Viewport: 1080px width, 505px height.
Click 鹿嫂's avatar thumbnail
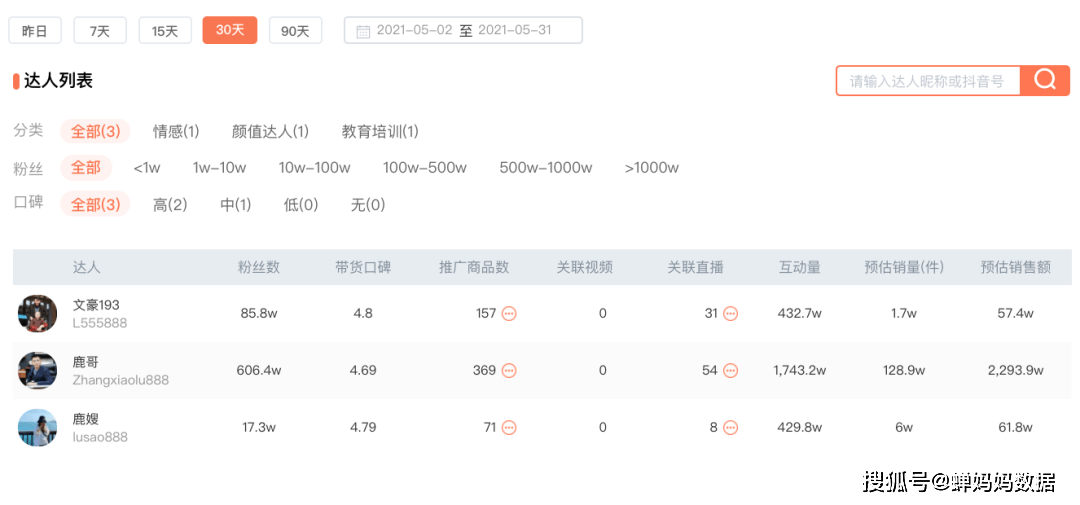click(x=38, y=428)
